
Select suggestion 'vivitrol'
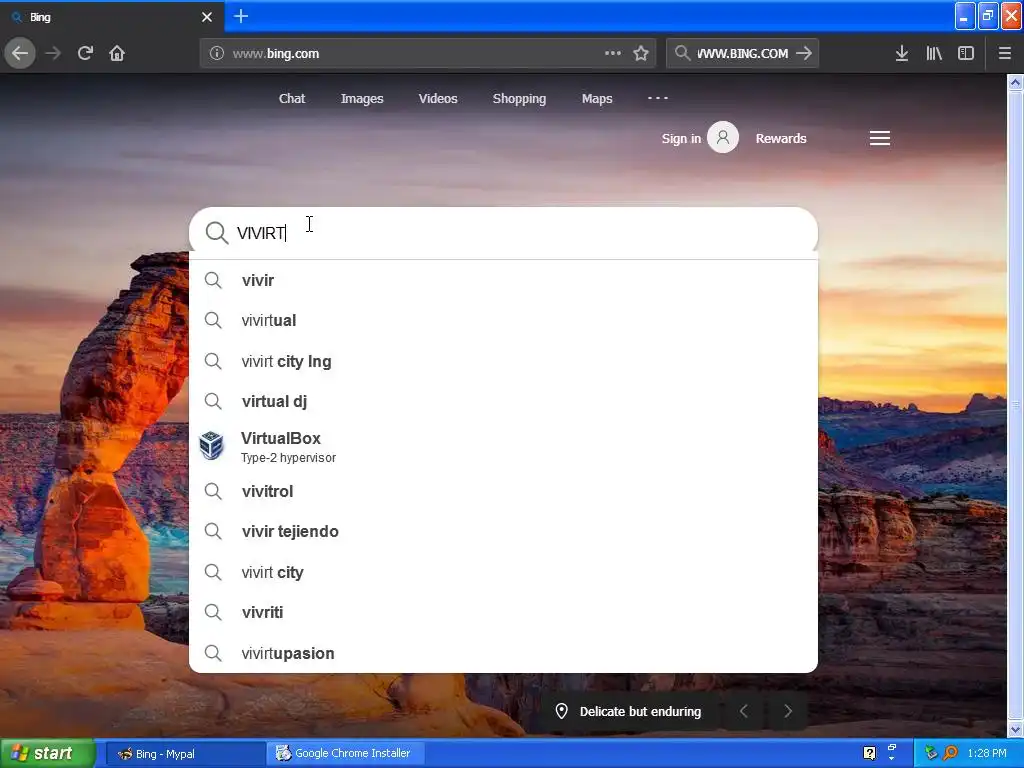point(503,491)
